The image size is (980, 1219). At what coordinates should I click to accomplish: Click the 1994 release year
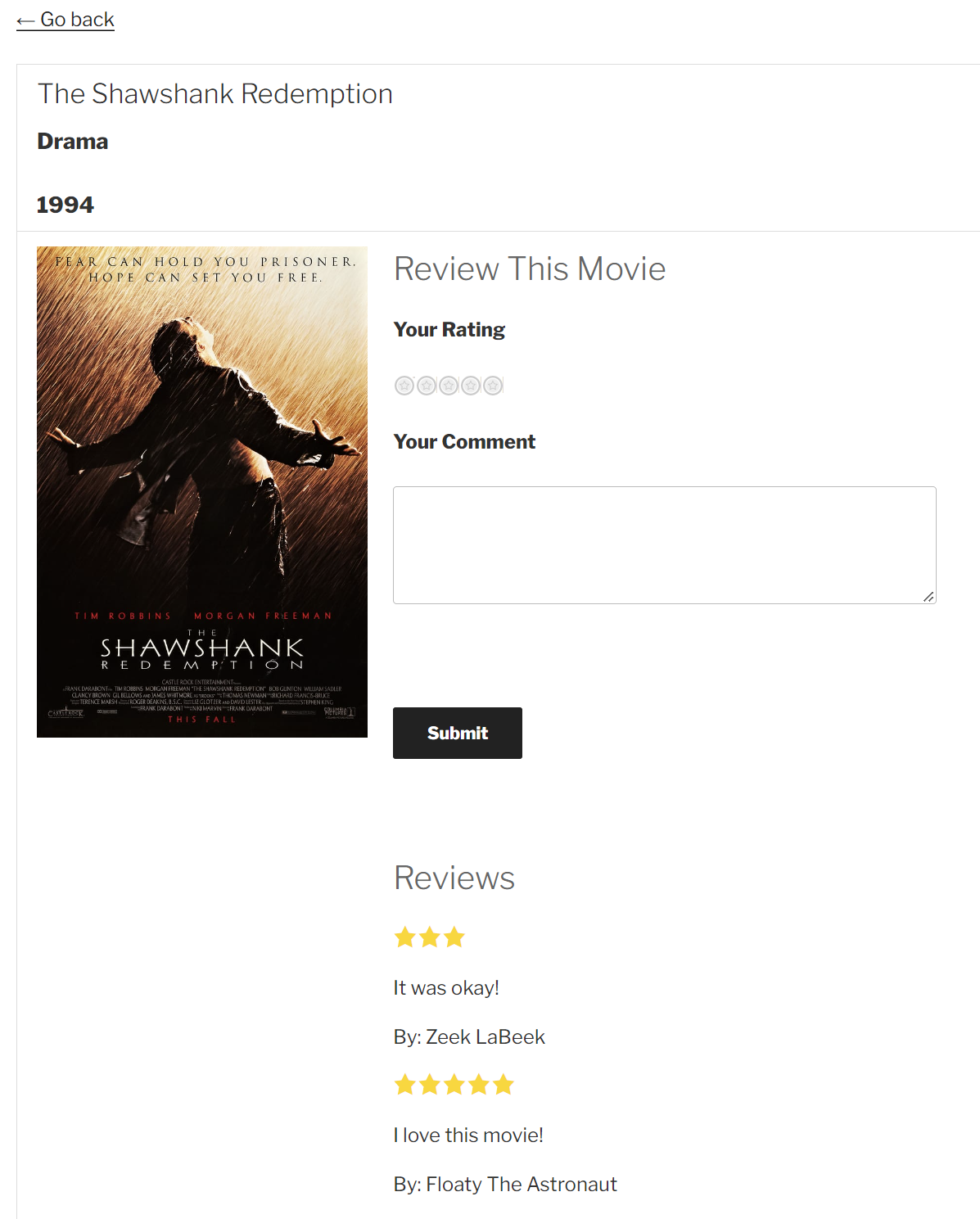(x=65, y=205)
